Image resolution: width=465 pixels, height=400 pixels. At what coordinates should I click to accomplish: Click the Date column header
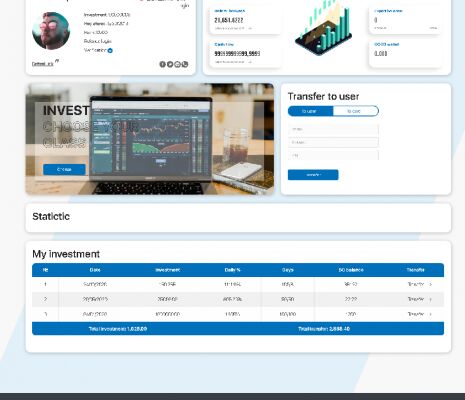tap(95, 270)
